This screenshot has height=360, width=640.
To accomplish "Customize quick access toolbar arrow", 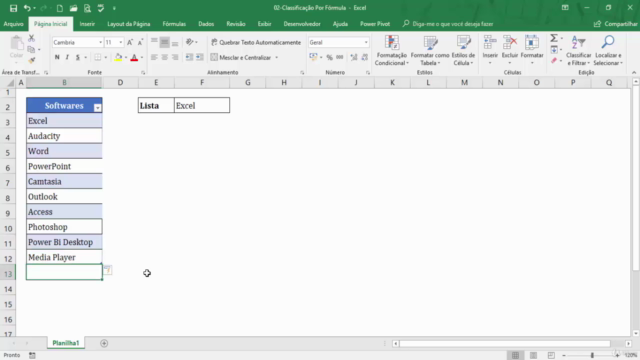I will [114, 8].
